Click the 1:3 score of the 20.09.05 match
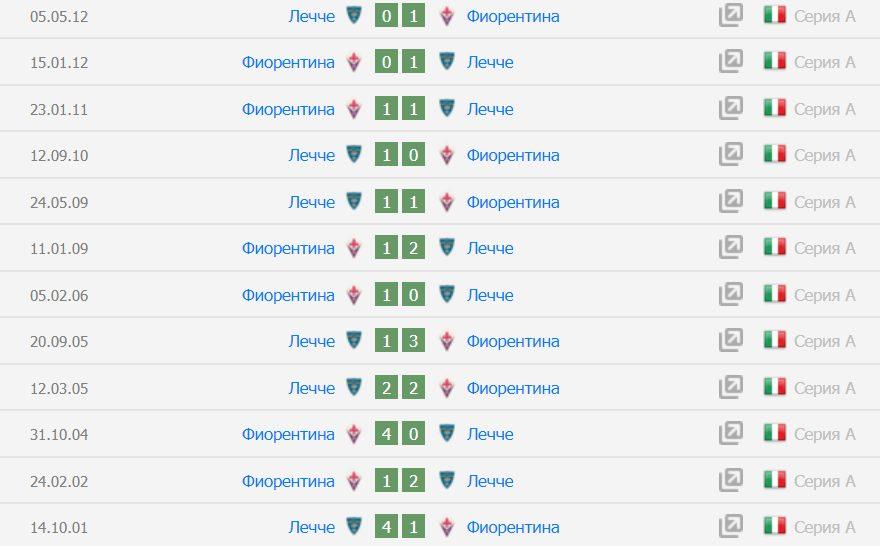Image resolution: width=880 pixels, height=546 pixels. pos(400,341)
